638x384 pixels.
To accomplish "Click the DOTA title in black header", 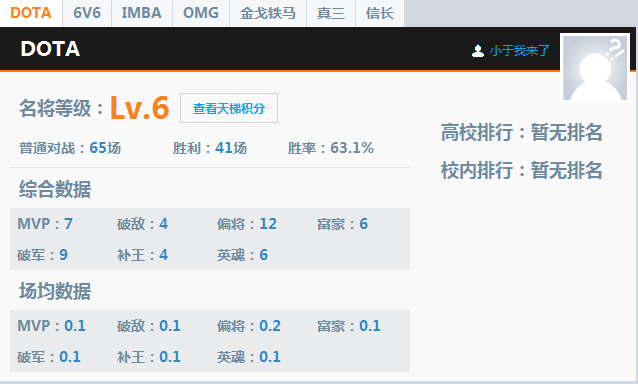I will click(50, 49).
